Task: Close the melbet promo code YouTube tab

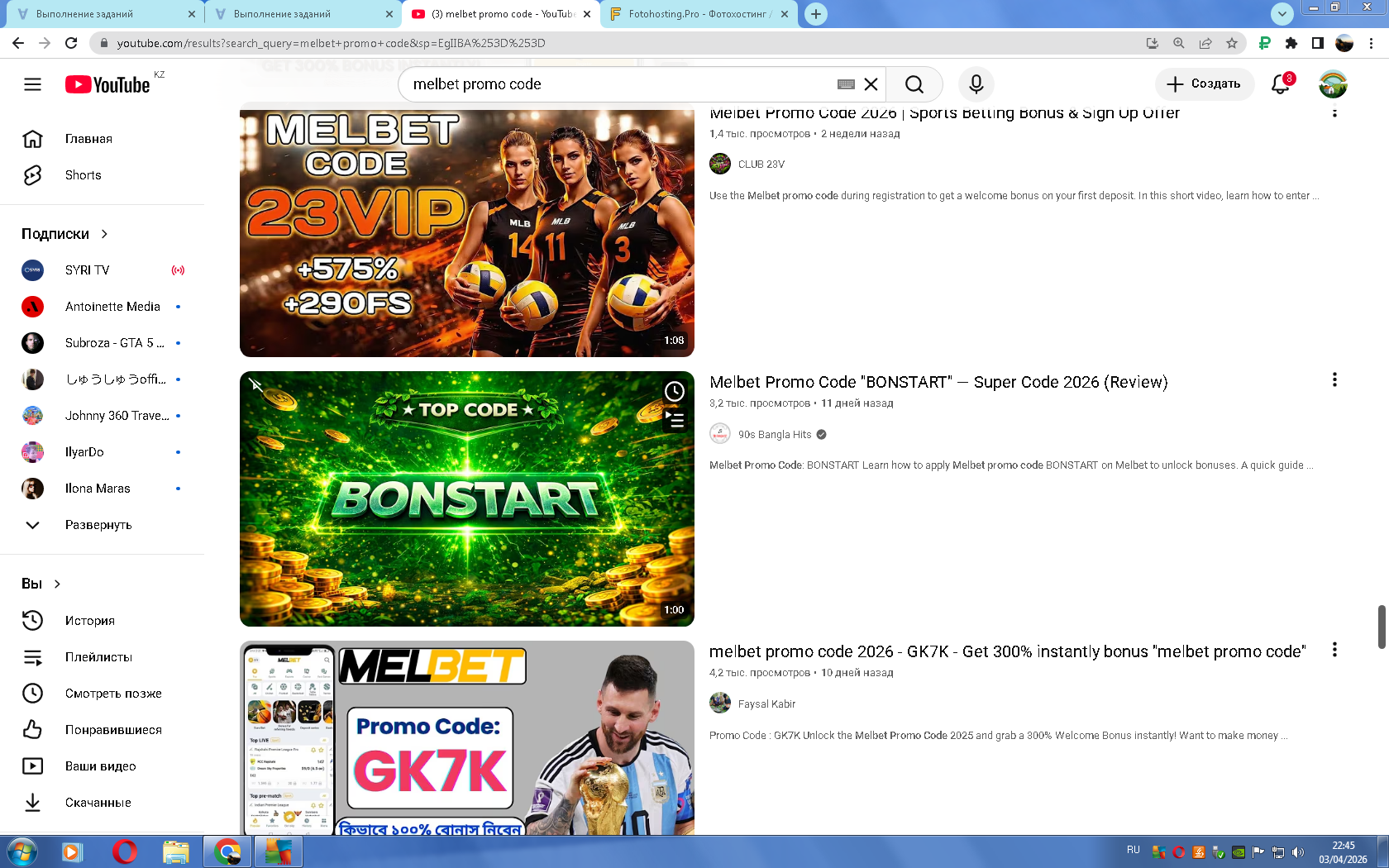Action: click(x=587, y=14)
